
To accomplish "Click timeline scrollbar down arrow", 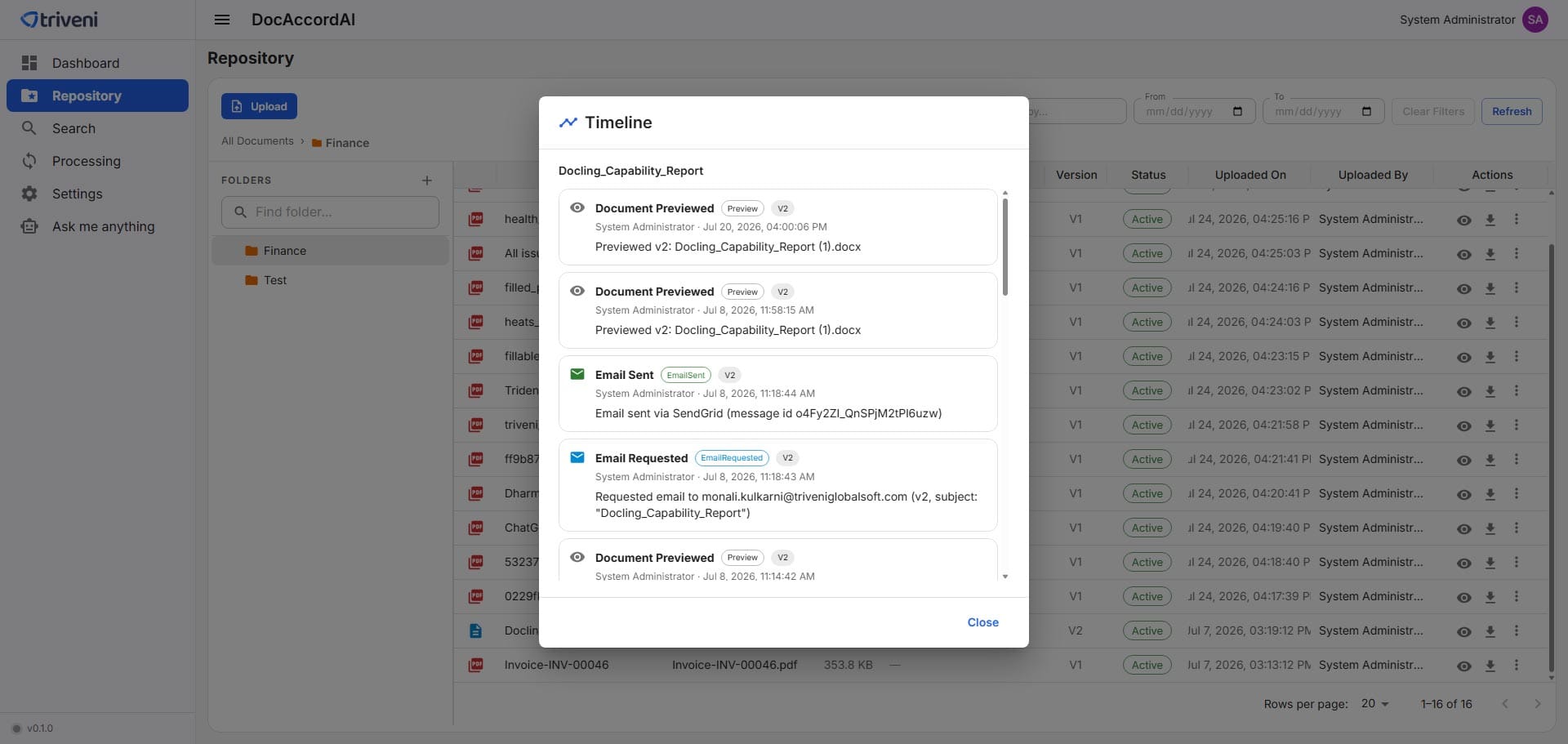I will [1005, 577].
